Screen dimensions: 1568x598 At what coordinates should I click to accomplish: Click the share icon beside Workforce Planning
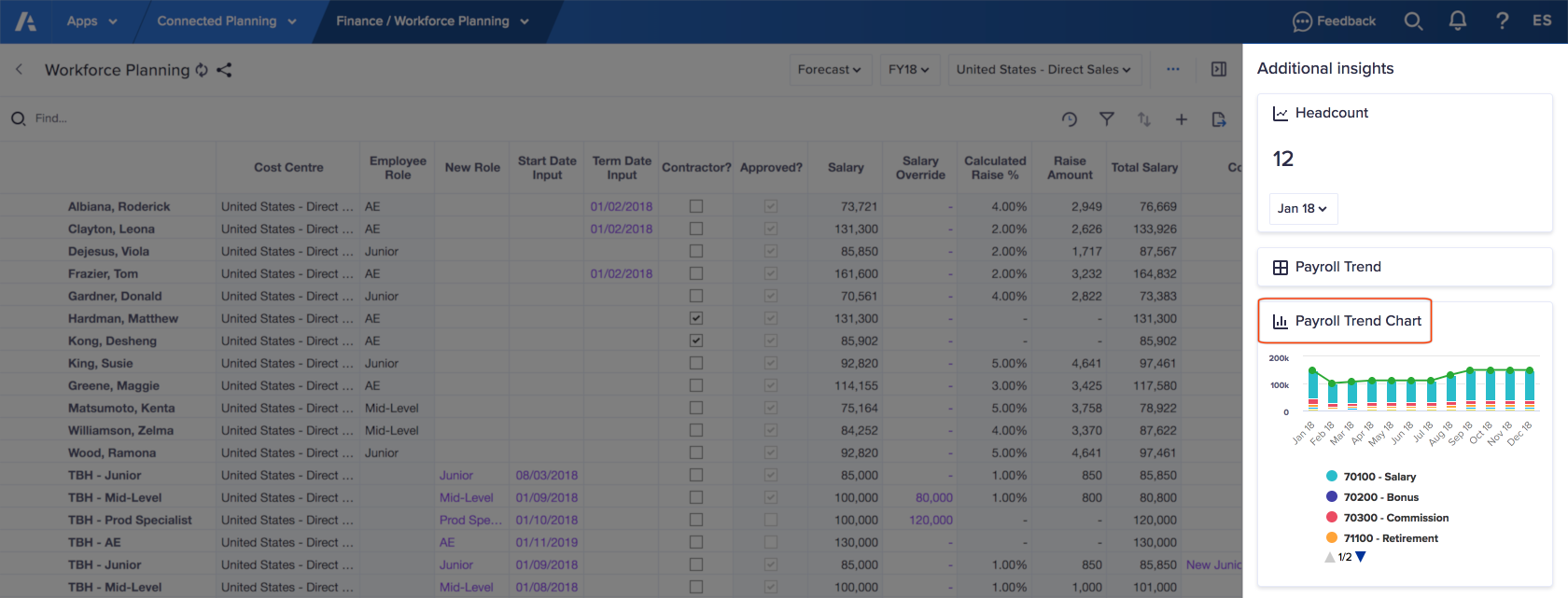[224, 70]
